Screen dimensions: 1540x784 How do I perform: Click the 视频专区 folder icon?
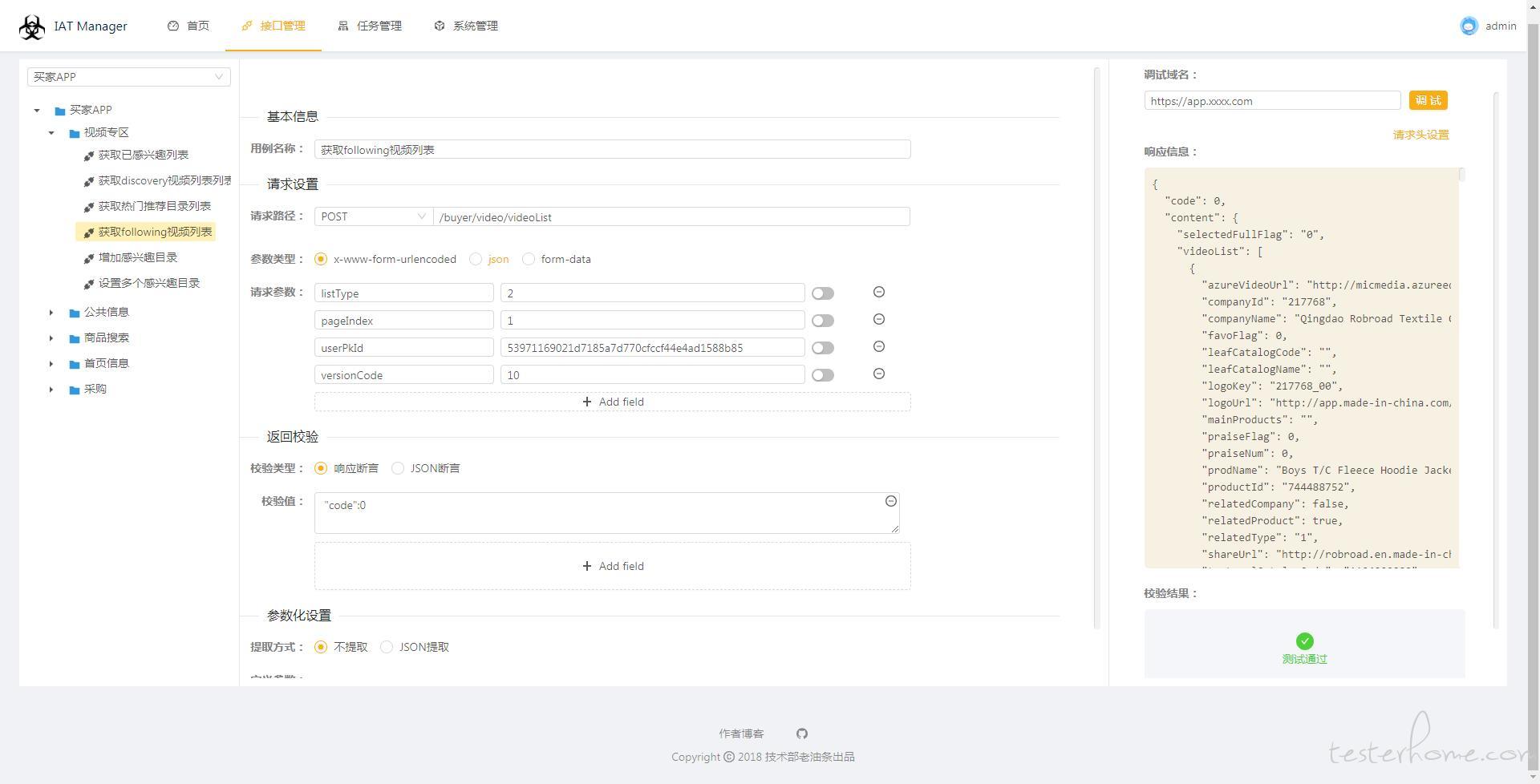(x=75, y=133)
